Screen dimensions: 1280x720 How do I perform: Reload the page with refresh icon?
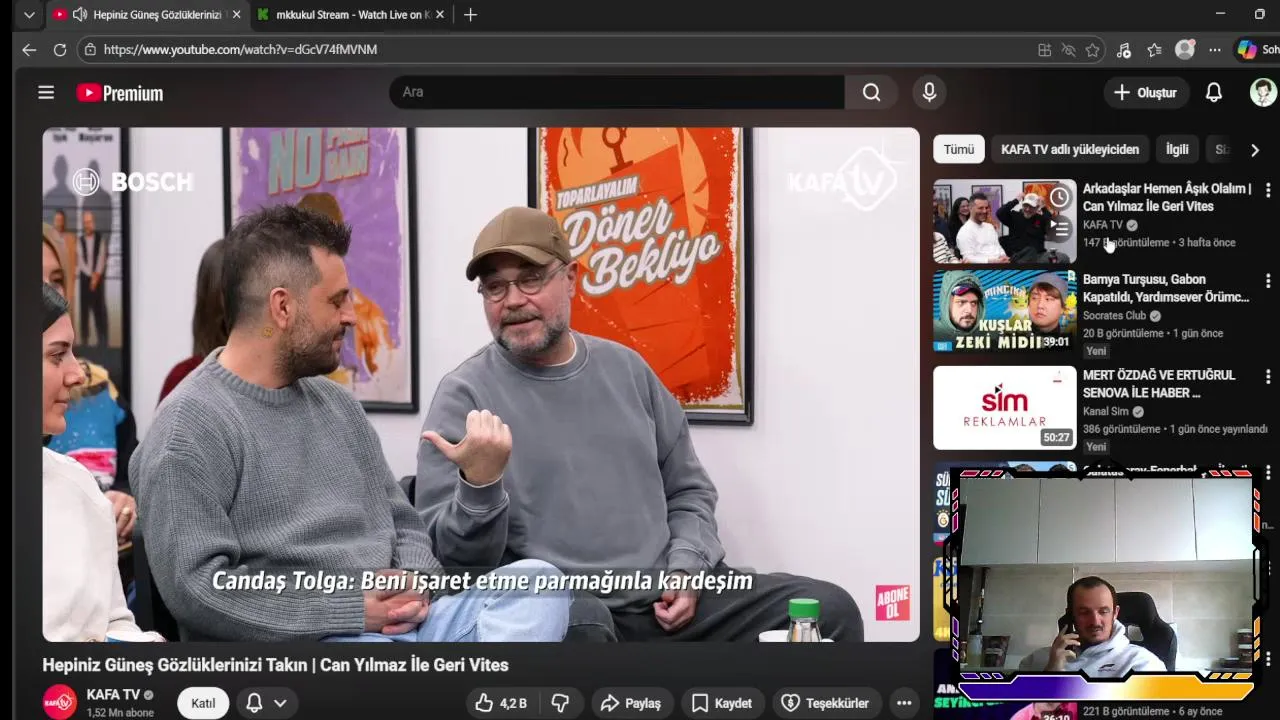60,49
